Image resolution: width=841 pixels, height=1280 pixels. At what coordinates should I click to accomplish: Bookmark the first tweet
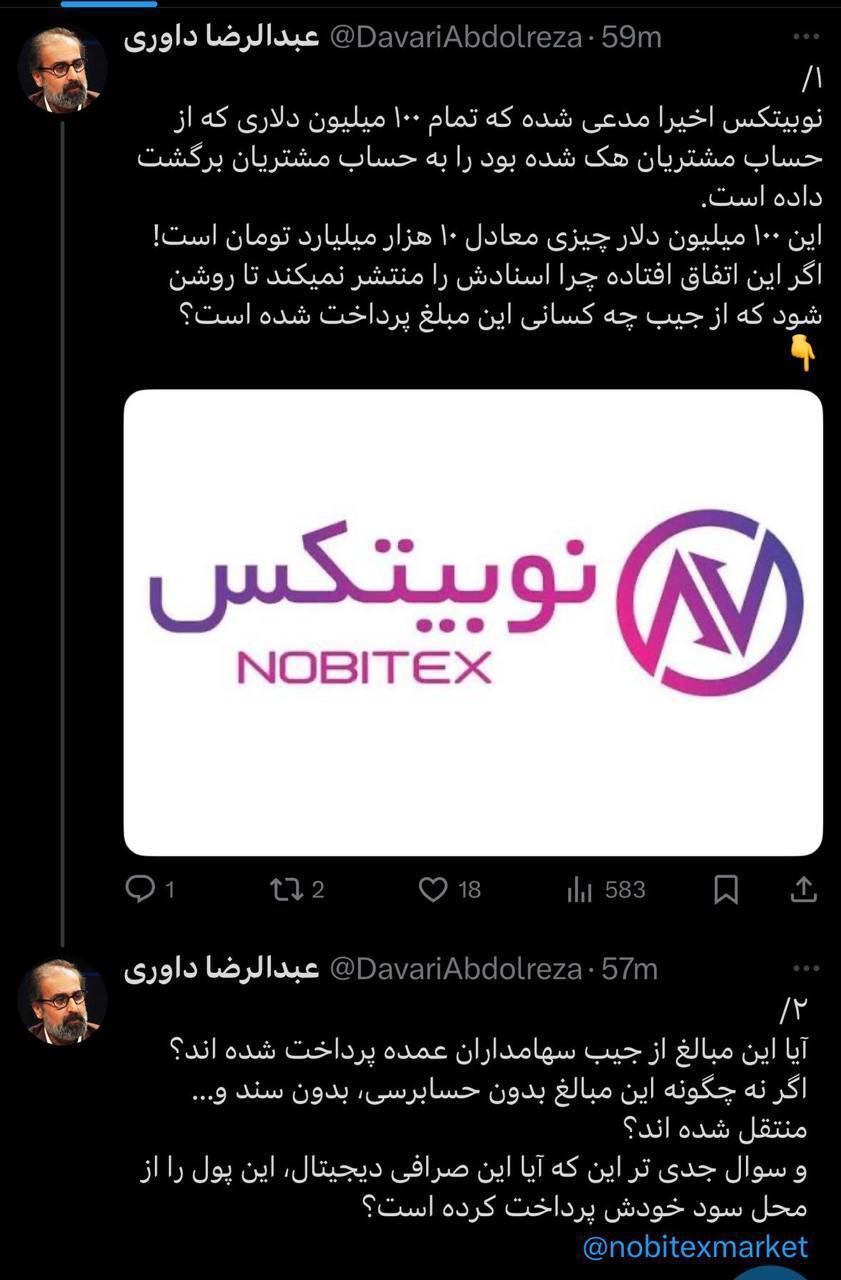[x=726, y=889]
